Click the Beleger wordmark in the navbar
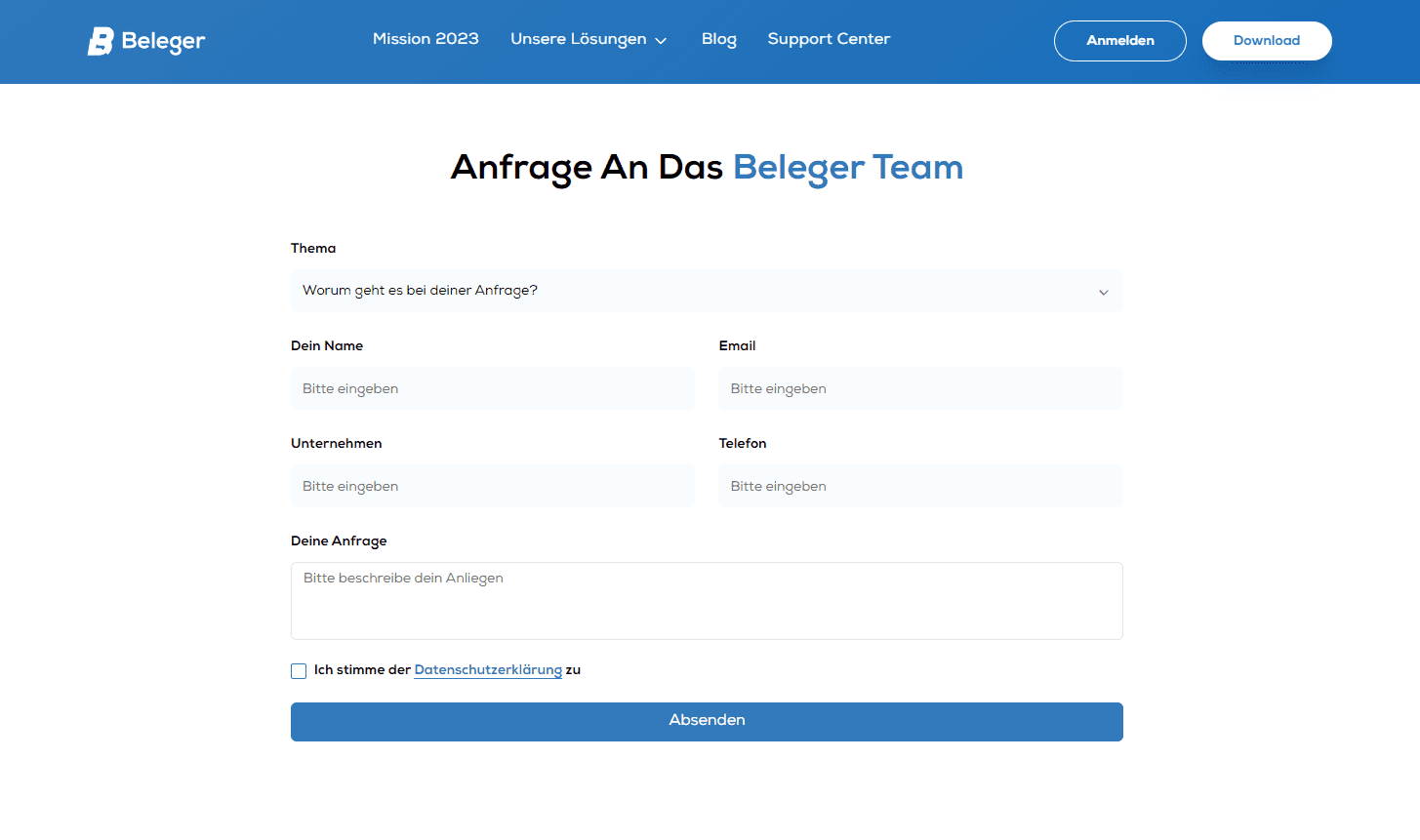 [162, 40]
